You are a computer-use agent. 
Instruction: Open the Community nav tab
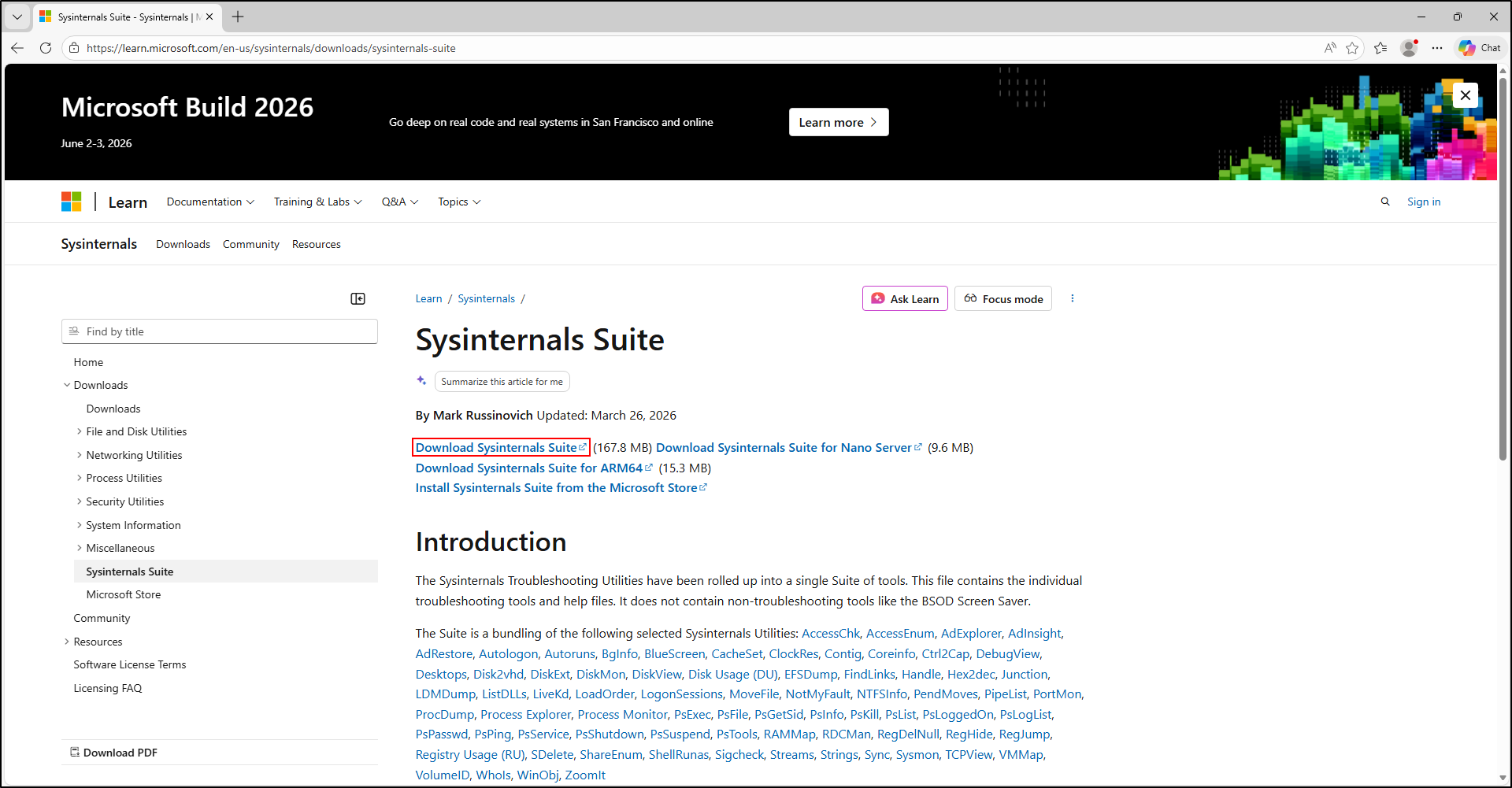click(x=251, y=245)
